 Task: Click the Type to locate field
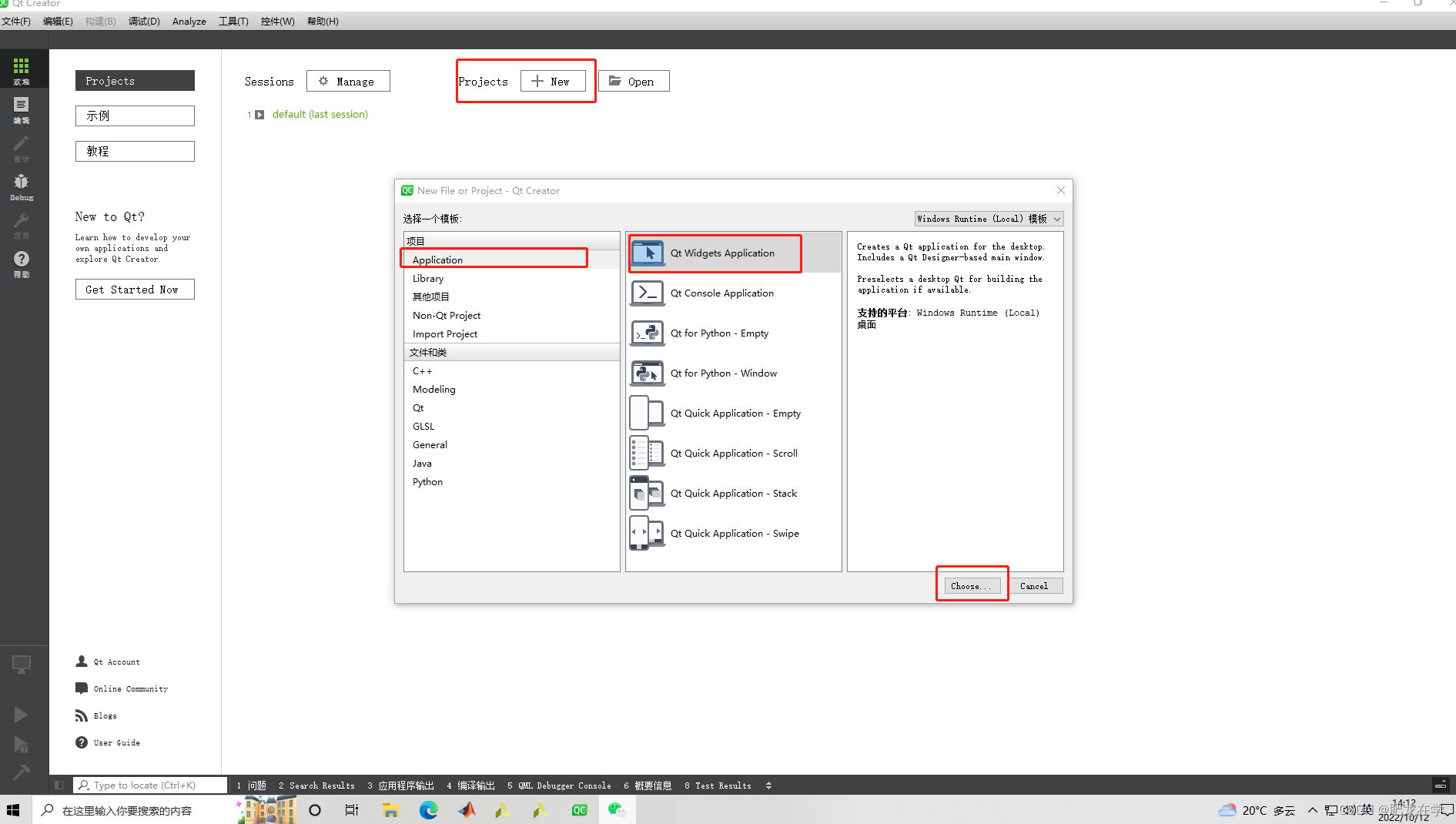150,785
